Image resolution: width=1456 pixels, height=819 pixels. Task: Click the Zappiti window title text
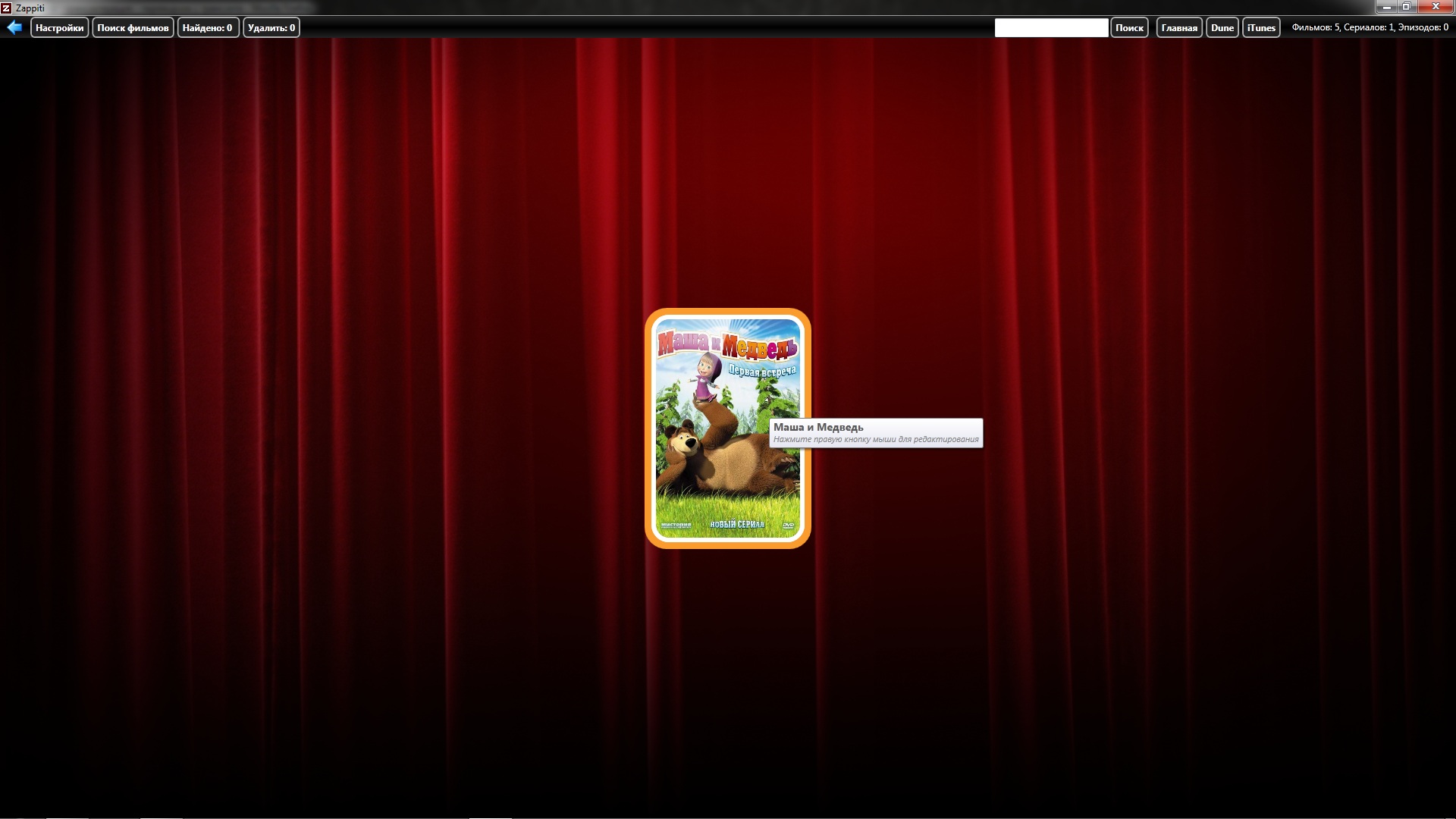pyautogui.click(x=30, y=8)
